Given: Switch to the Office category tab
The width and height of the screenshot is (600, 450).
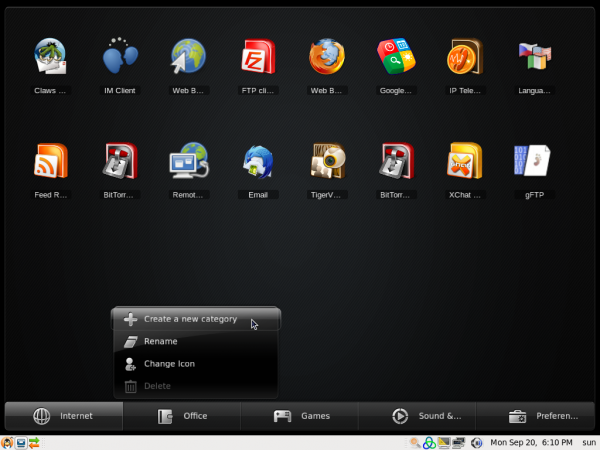Looking at the screenshot, I should [182, 416].
